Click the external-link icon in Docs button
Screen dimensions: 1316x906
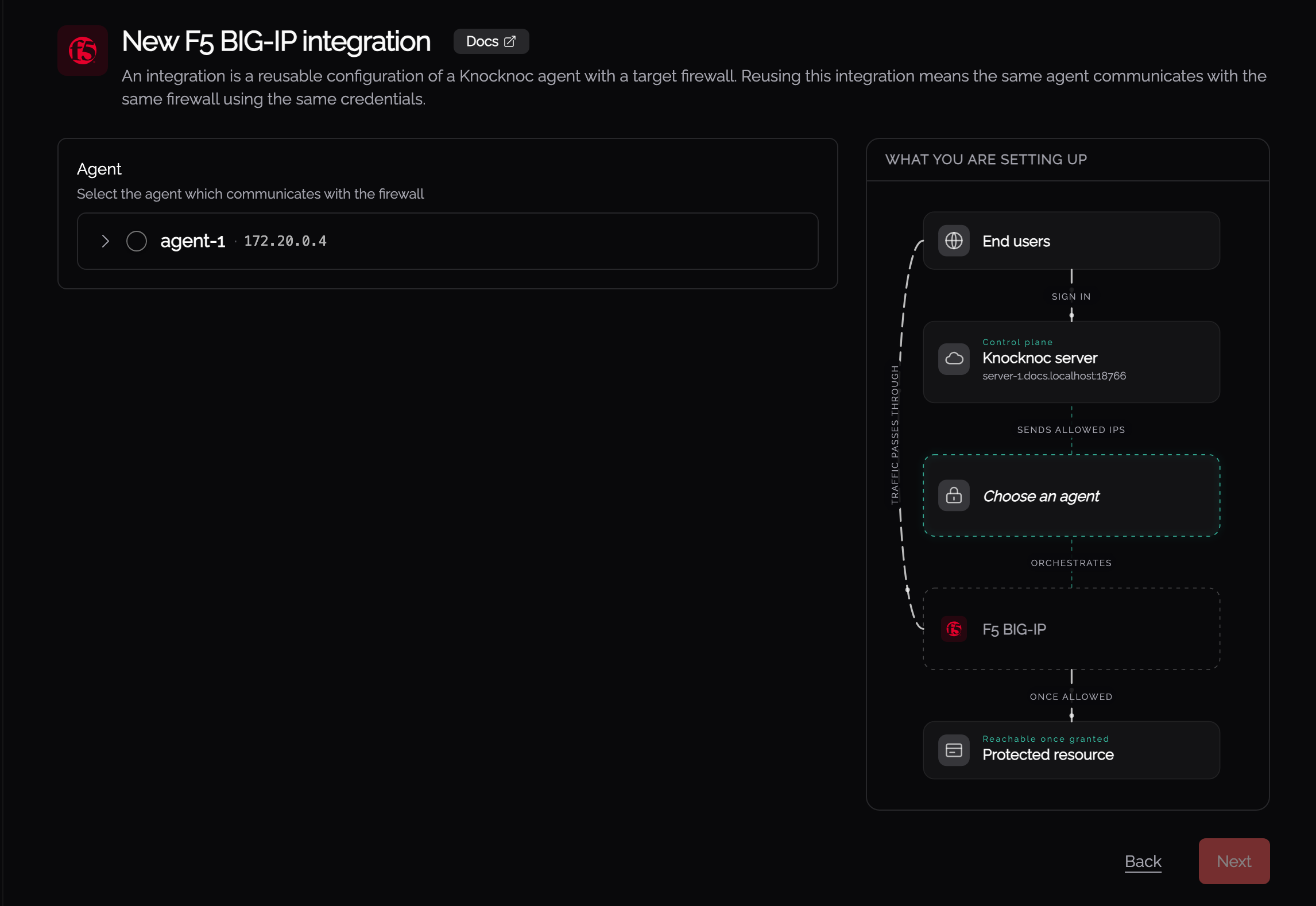[x=510, y=41]
